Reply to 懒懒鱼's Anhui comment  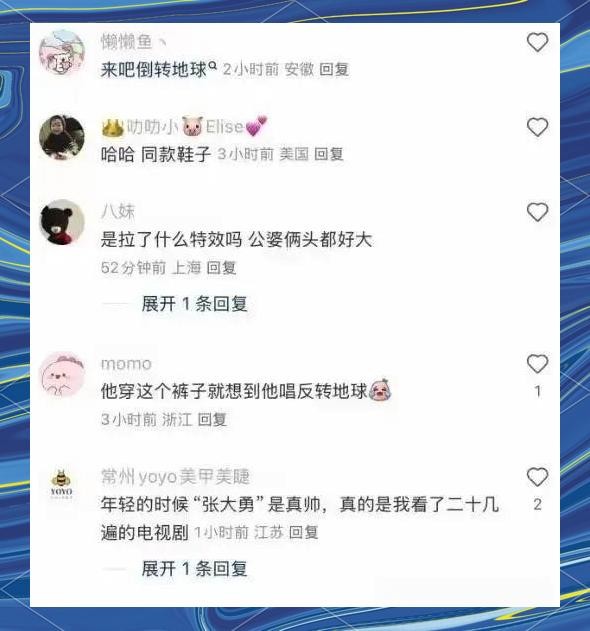pos(334,70)
